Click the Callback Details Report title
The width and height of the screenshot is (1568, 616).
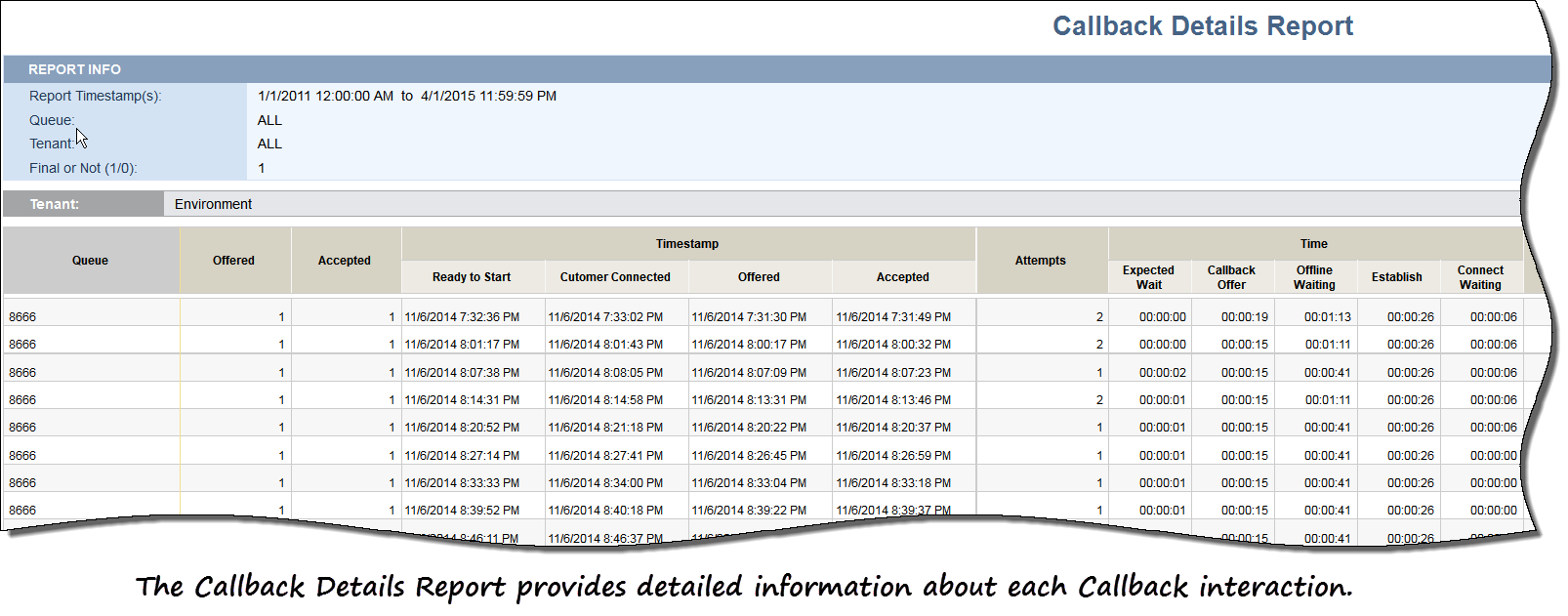coord(1202,26)
